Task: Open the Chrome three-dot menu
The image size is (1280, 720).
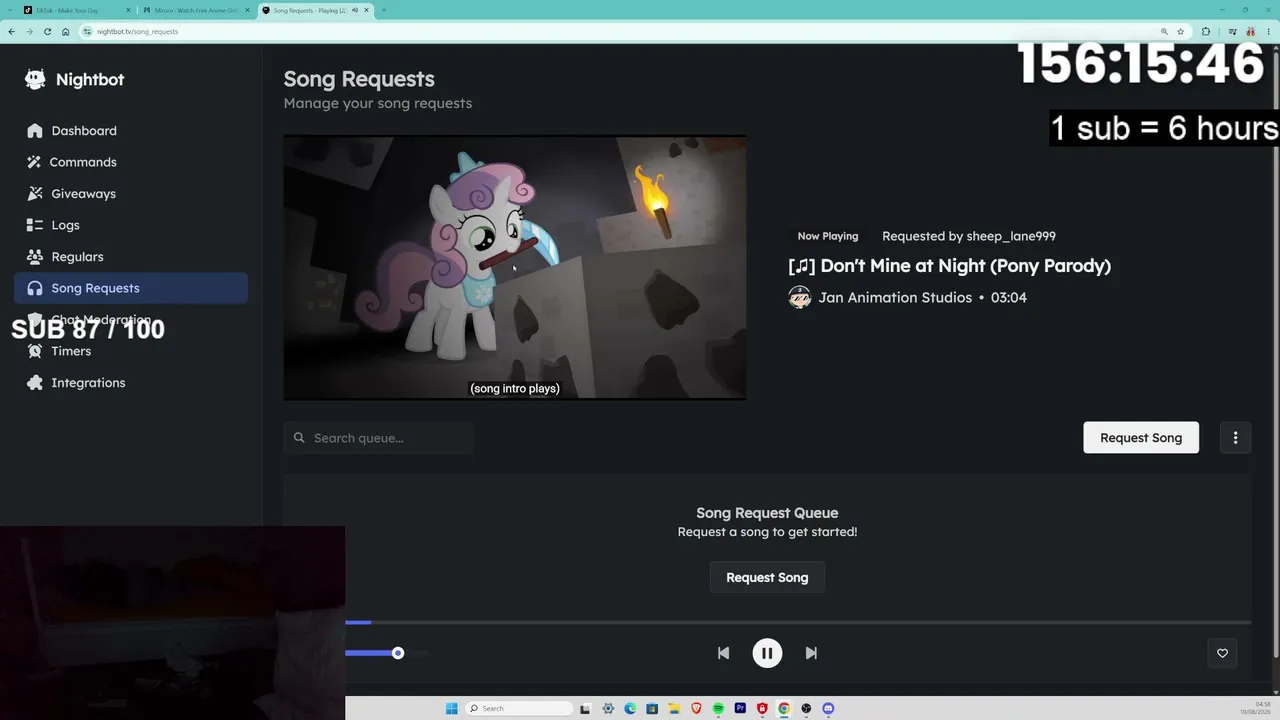Action: coord(1269,31)
